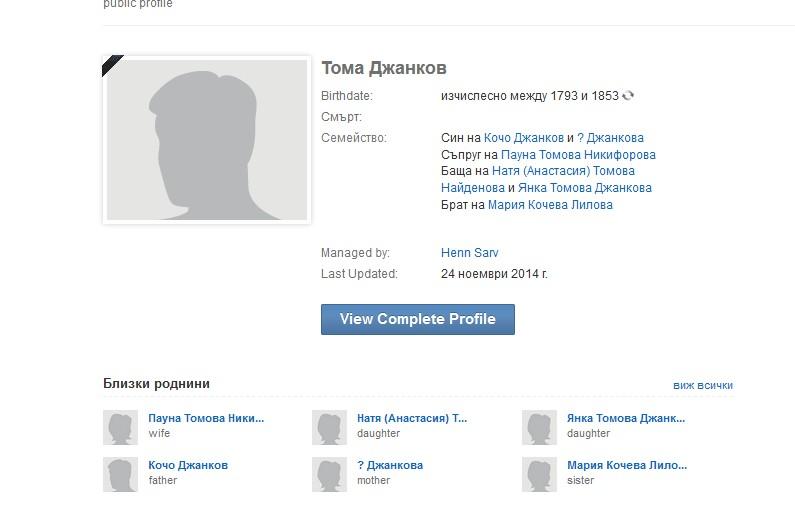Select ? Джанкова name in close relatives
This screenshot has width=795, height=527.
pyautogui.click(x=390, y=465)
